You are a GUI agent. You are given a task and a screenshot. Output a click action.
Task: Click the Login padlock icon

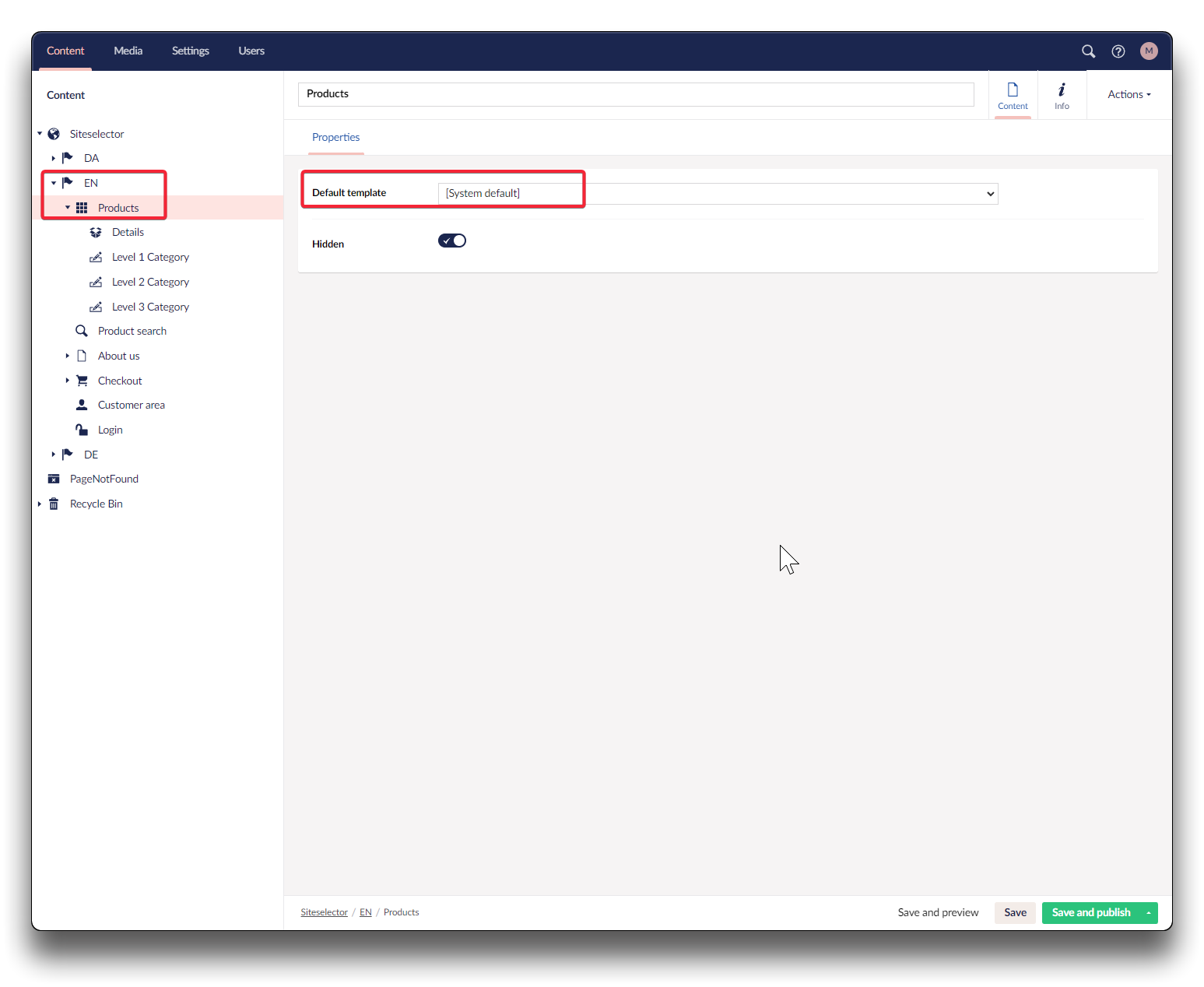[82, 430]
